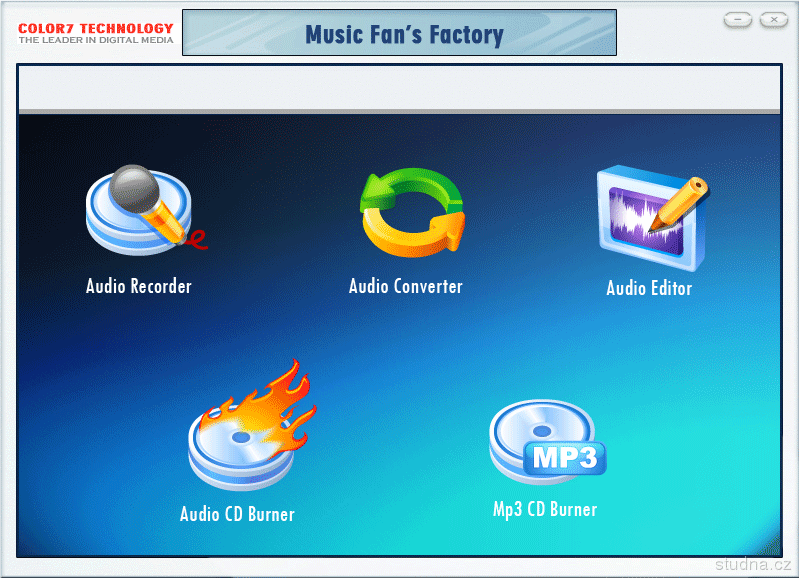Open the Mp3 CD Burner disc icon

point(548,442)
